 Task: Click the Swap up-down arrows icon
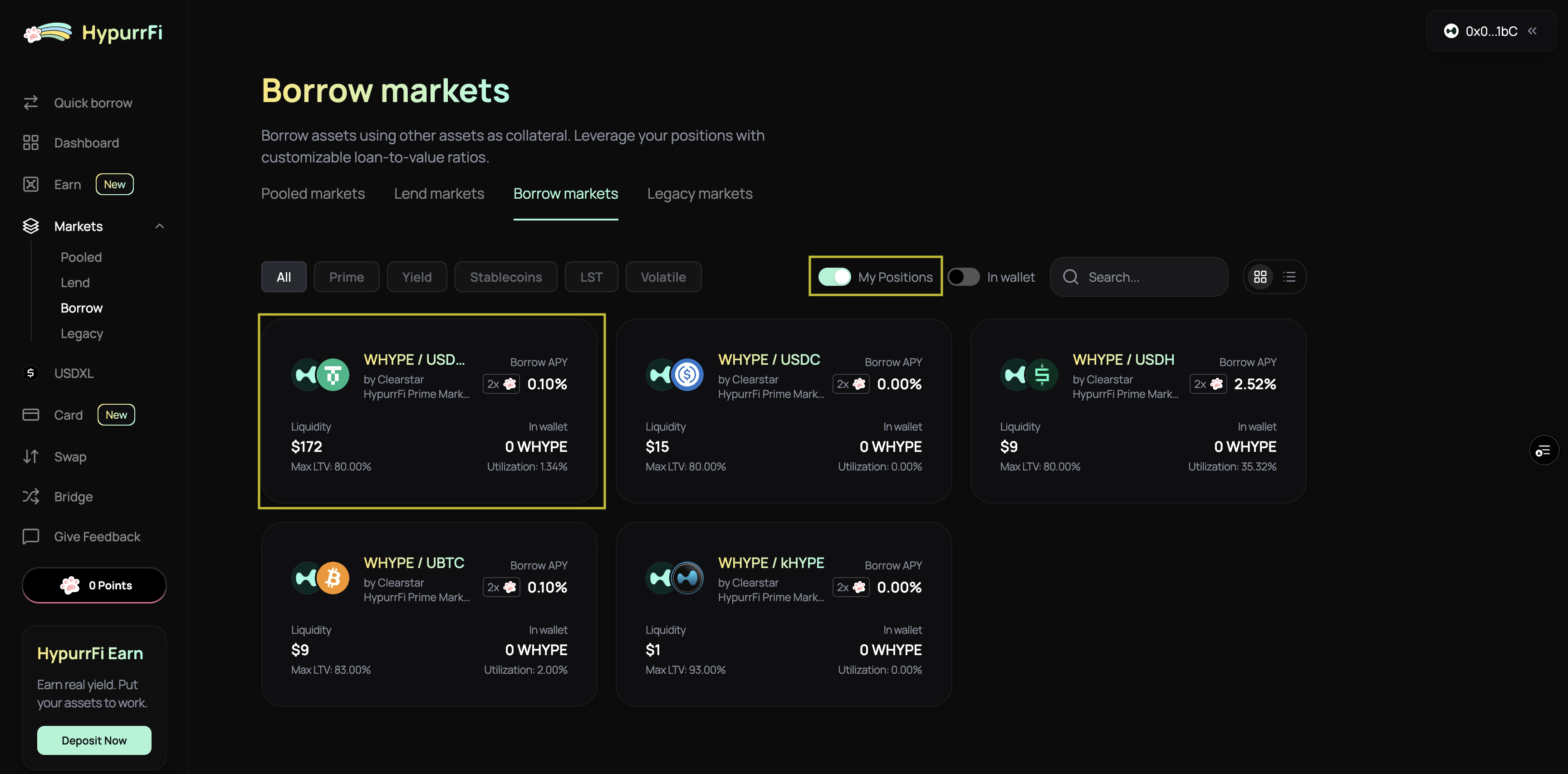(x=30, y=456)
